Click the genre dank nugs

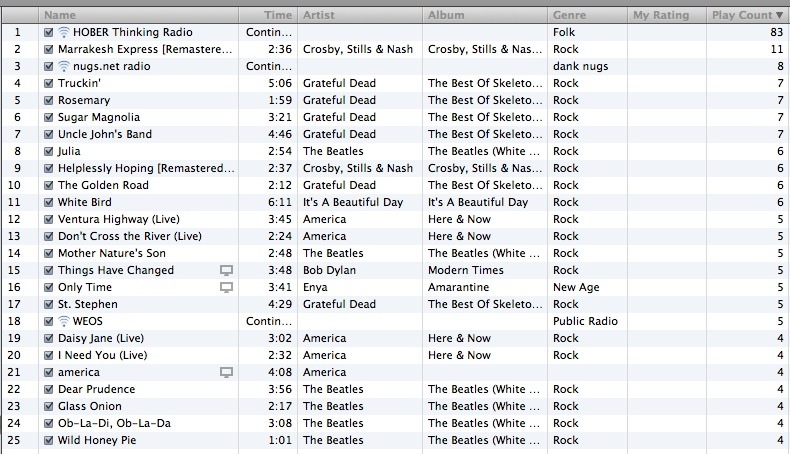[580, 66]
